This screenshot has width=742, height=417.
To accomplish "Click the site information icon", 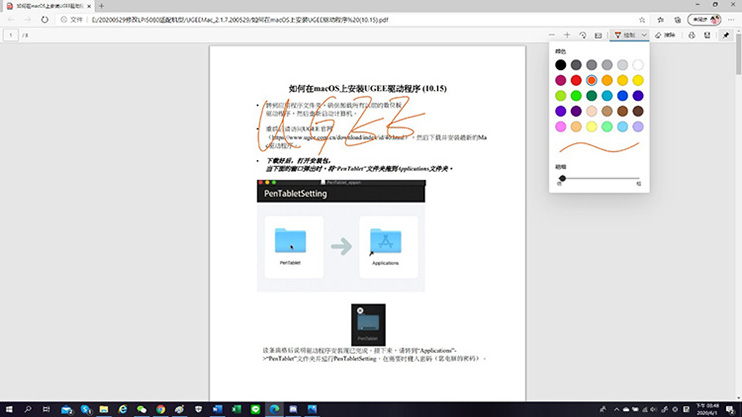I will tap(63, 20).
